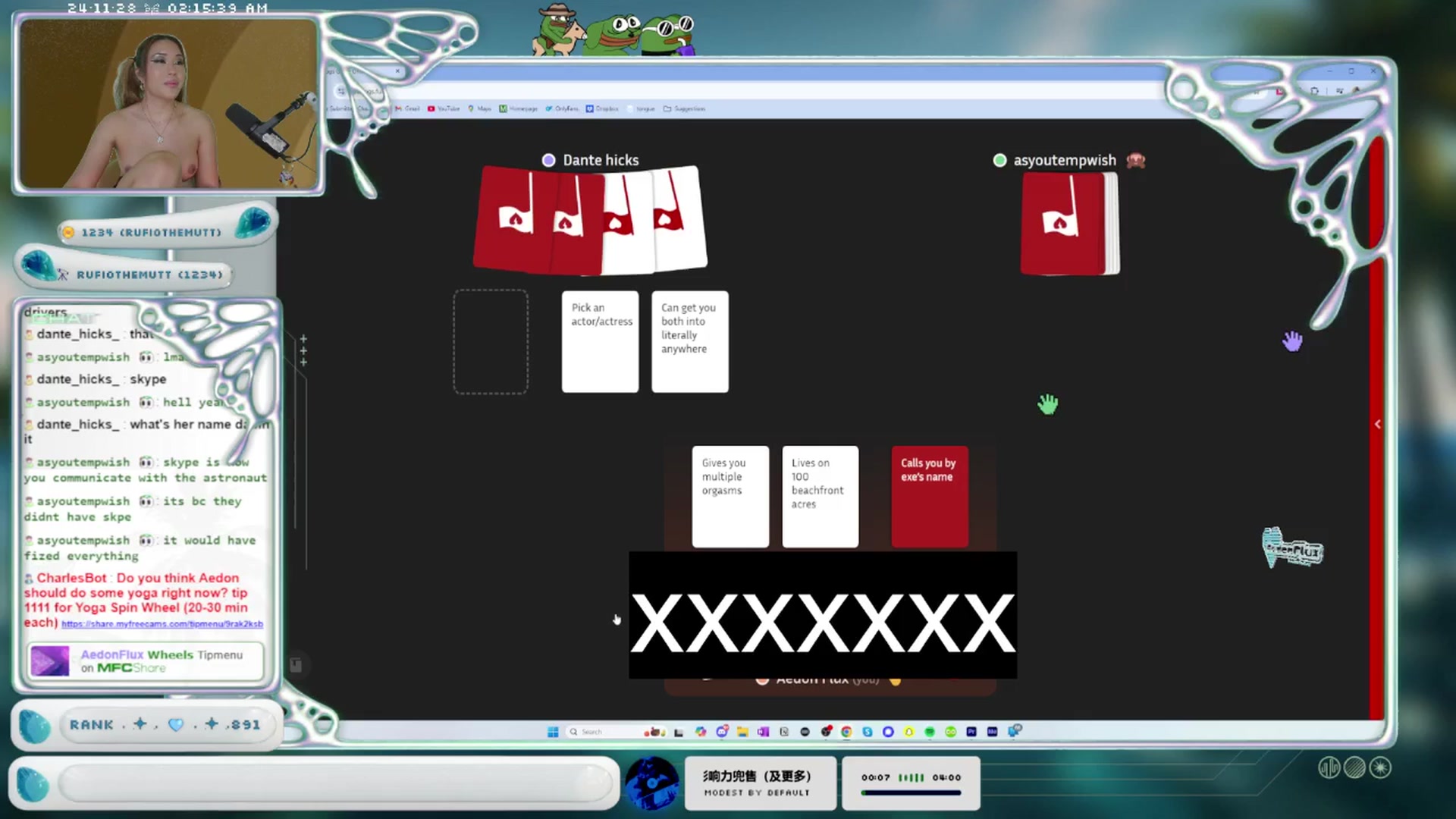
Task: Open the Maps bookmark
Action: tap(479, 108)
